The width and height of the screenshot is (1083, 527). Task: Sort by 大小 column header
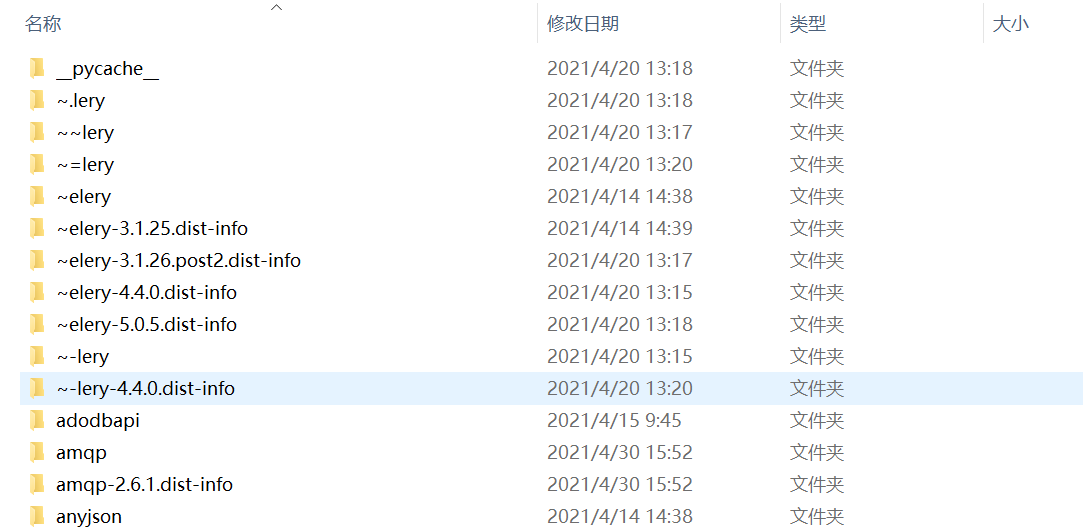coord(1010,24)
